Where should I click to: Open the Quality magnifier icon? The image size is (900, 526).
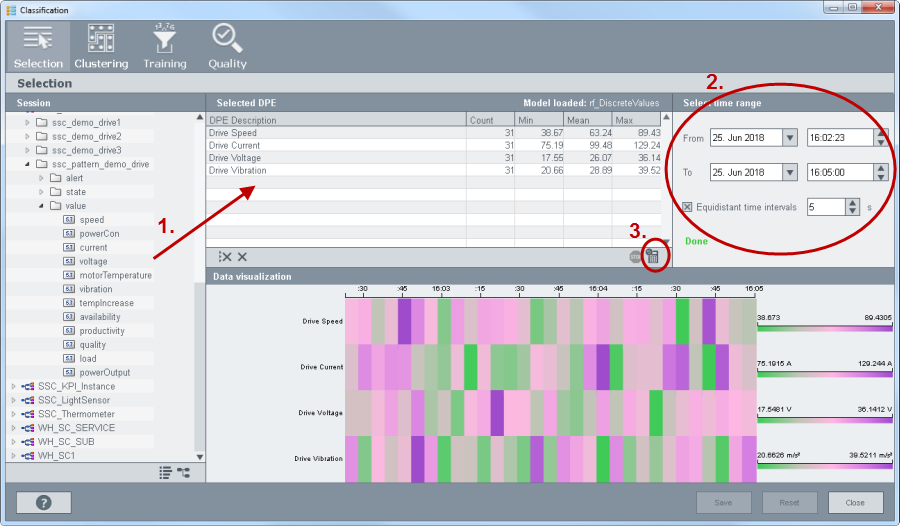click(x=227, y=47)
